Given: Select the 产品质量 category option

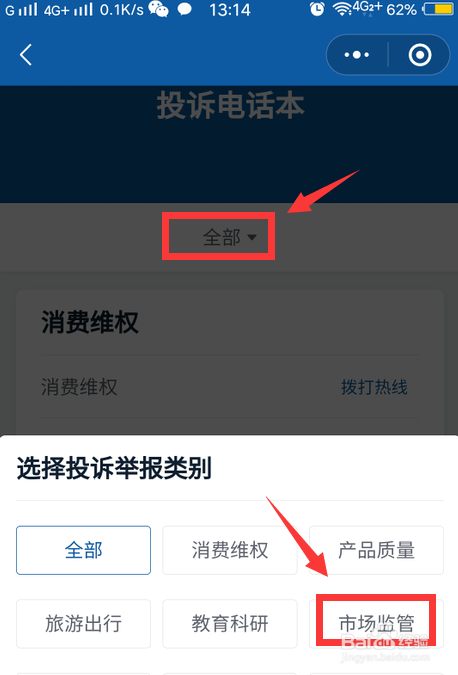Looking at the screenshot, I should 376,550.
